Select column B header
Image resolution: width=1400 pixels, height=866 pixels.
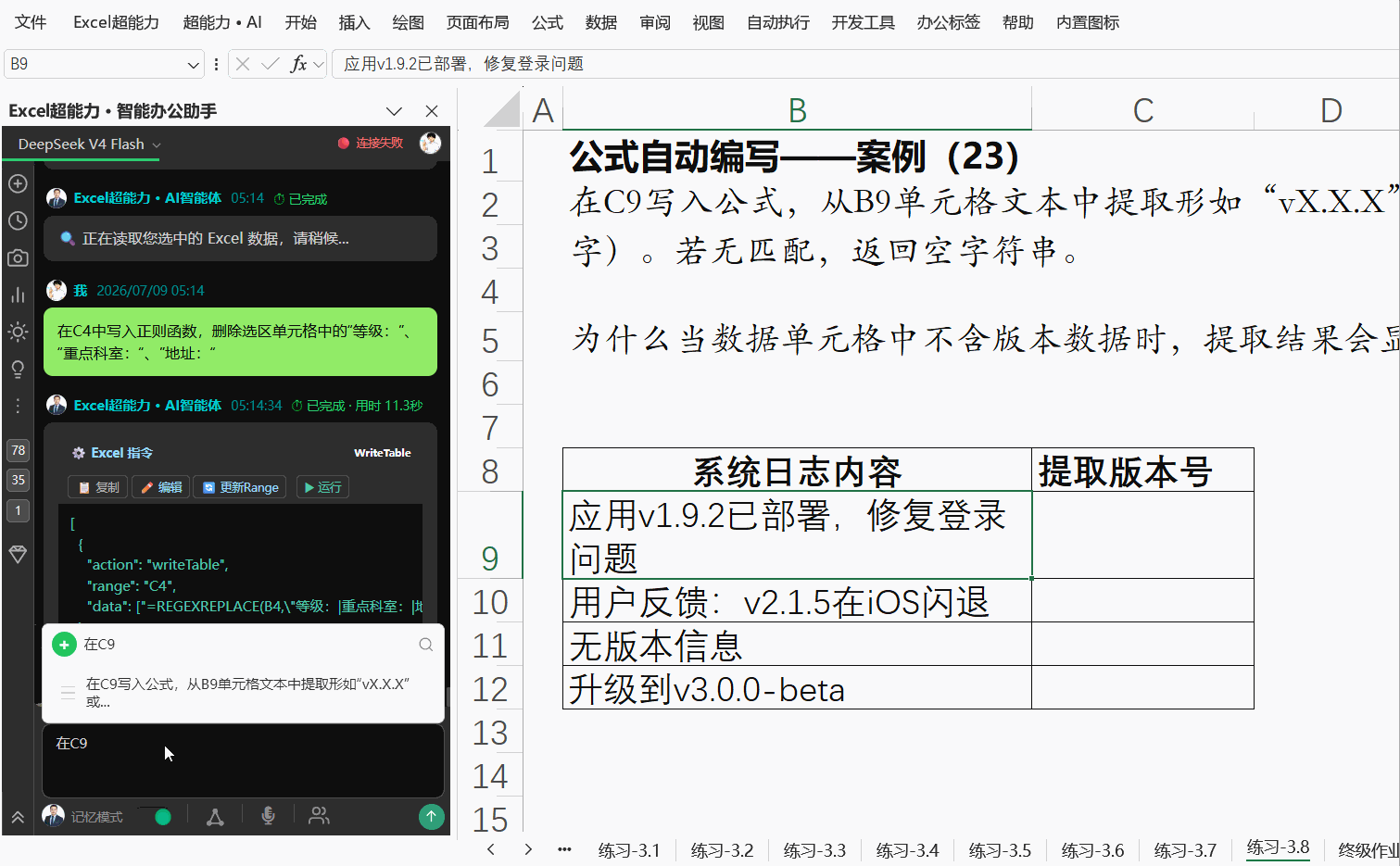point(797,110)
